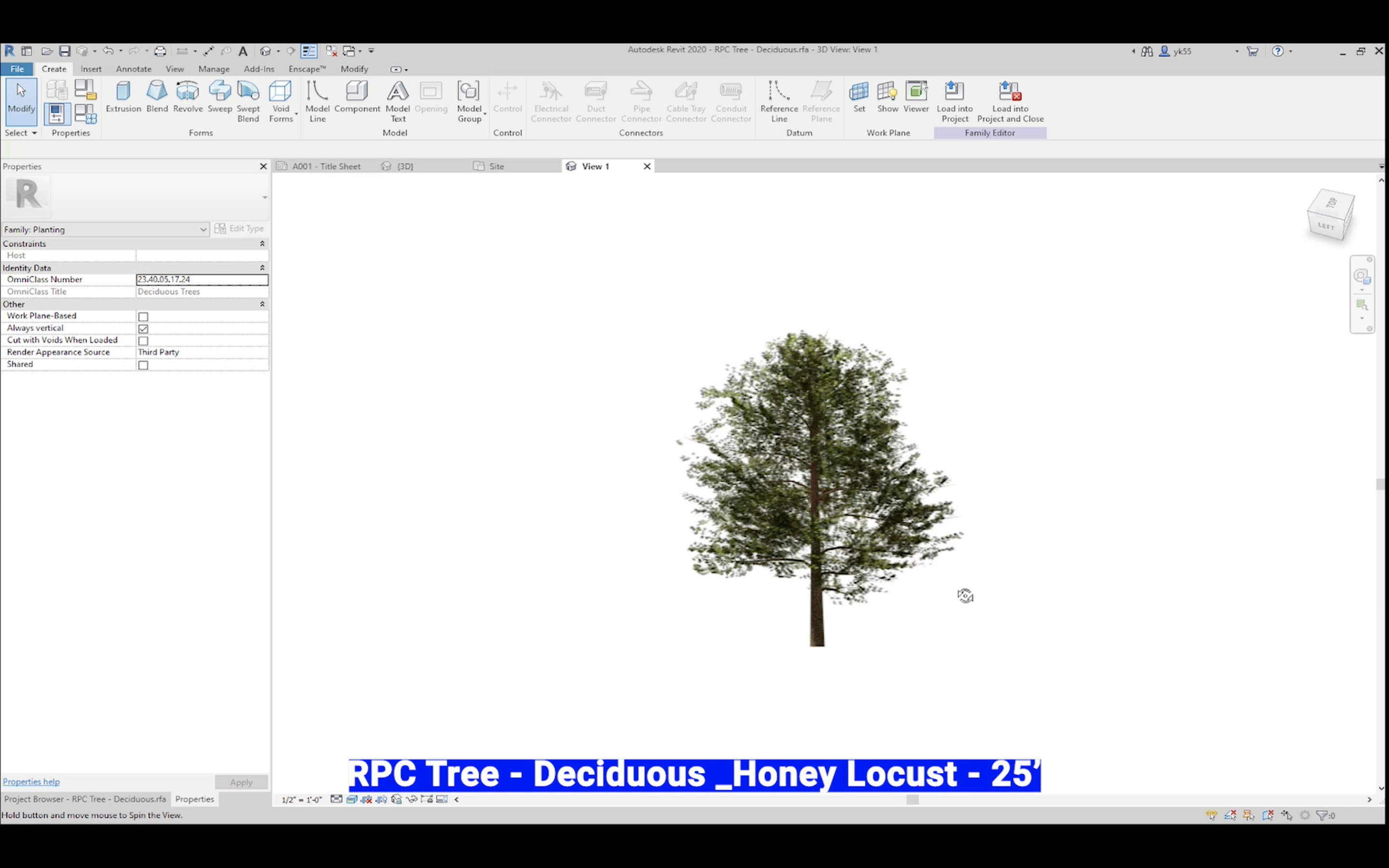
Task: Click the Component tool
Action: pyautogui.click(x=357, y=97)
